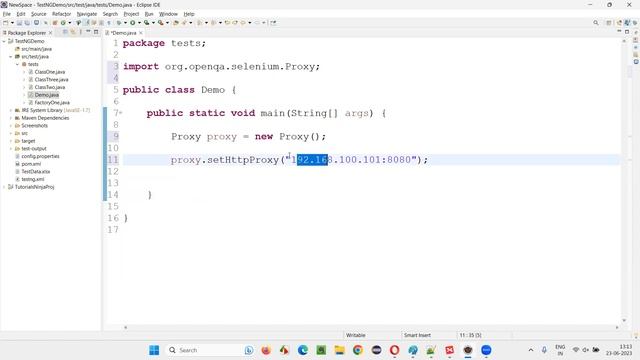This screenshot has width=640, height=360.
Task: Click the Coverage launch toolbar icon
Action: pos(147,23)
